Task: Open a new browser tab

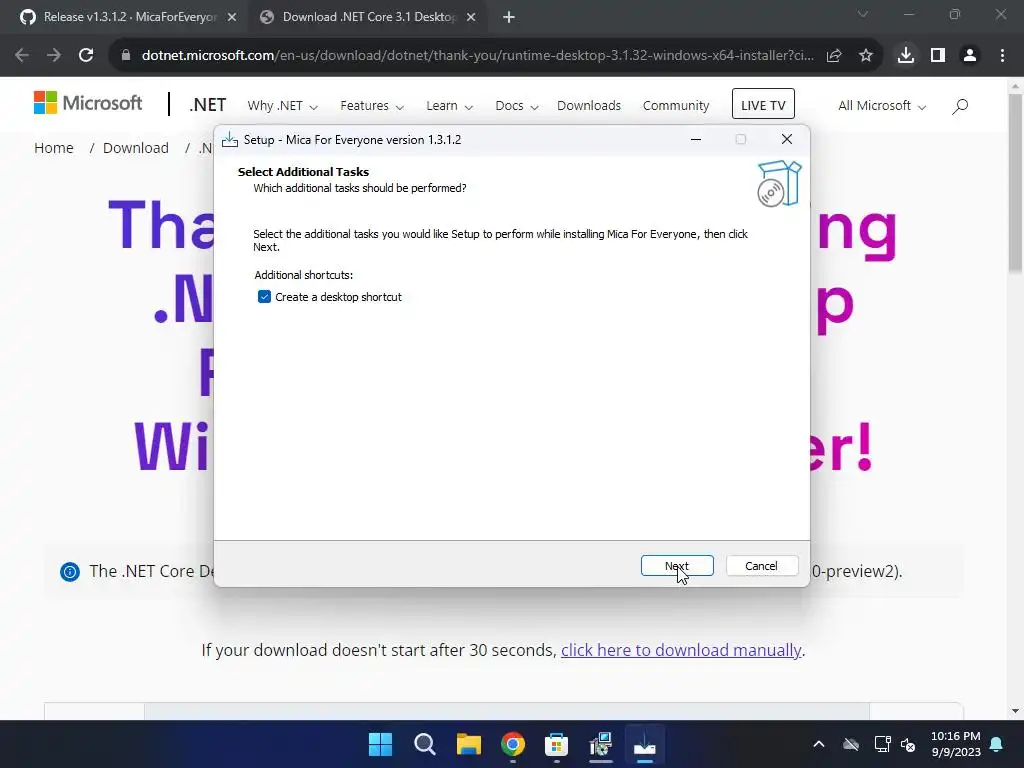Action: tap(509, 18)
